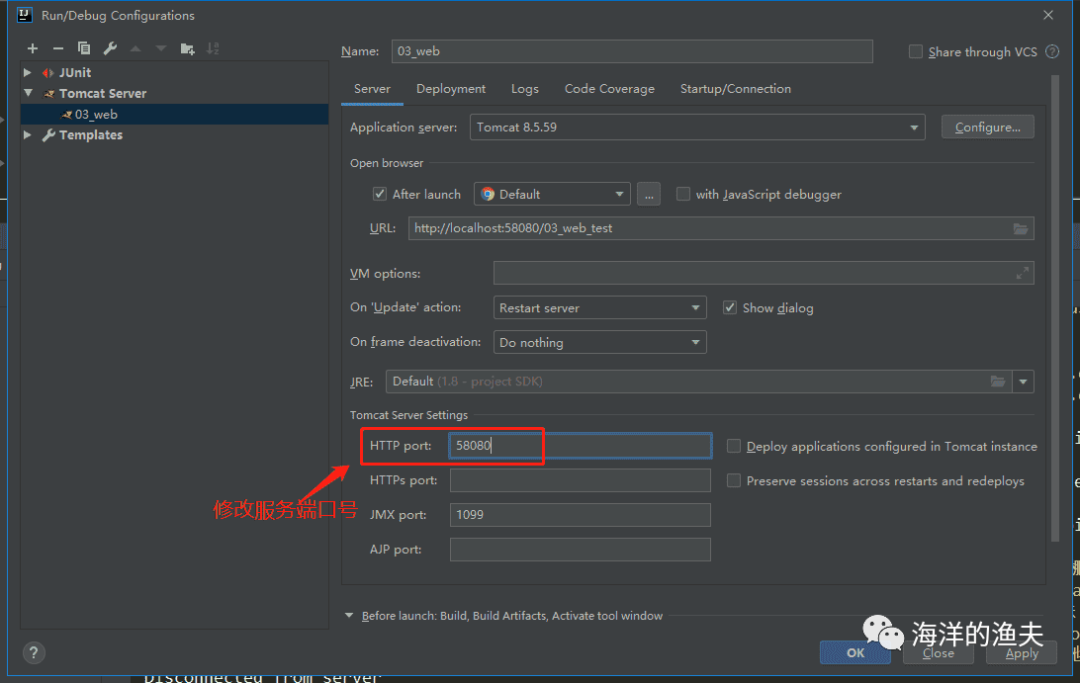The width and height of the screenshot is (1080, 683).
Task: Select the 03_web configuration in tree
Action: pos(174,114)
